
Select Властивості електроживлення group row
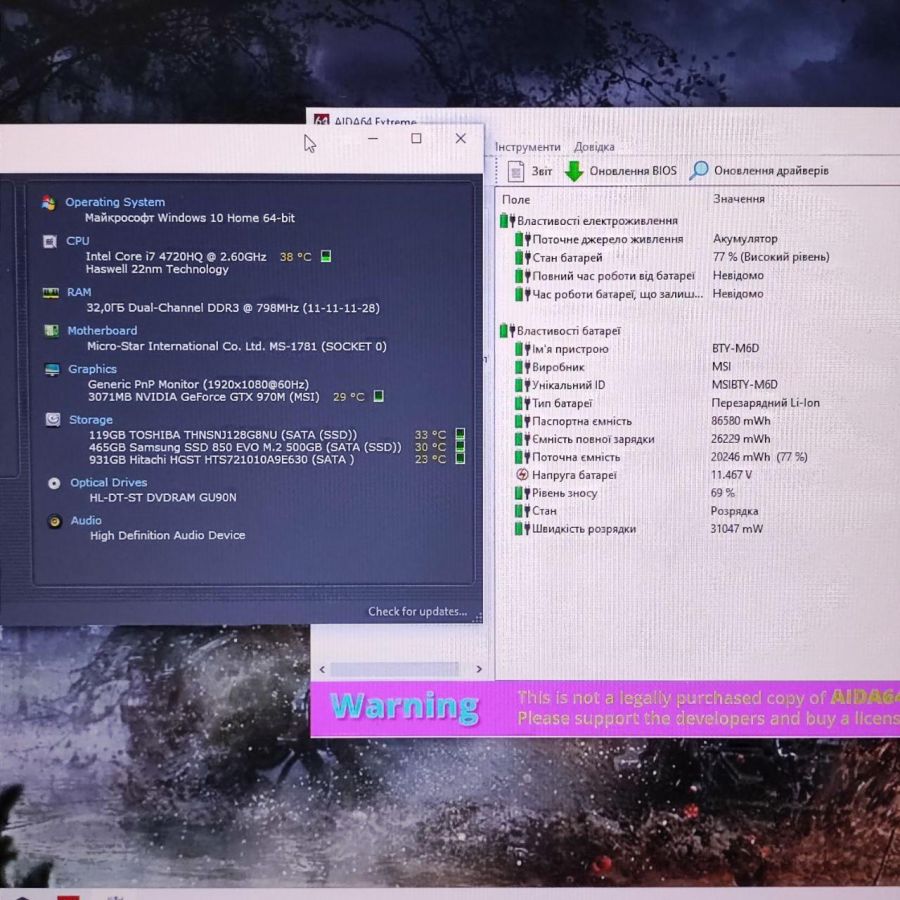(x=589, y=220)
